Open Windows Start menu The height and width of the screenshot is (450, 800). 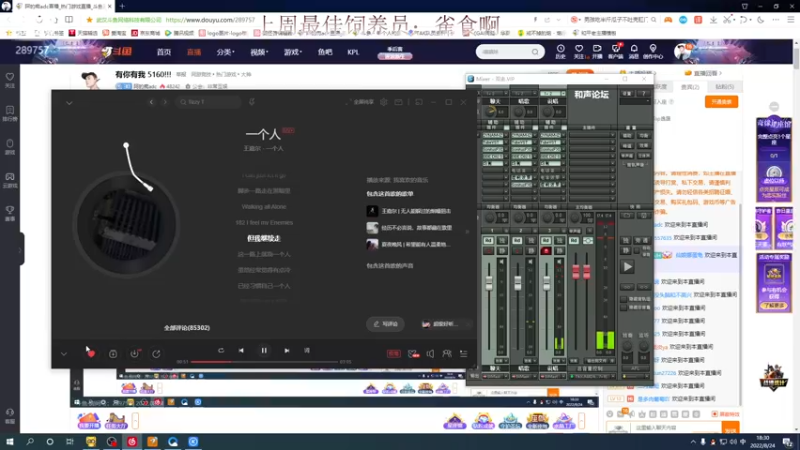tap(9, 442)
